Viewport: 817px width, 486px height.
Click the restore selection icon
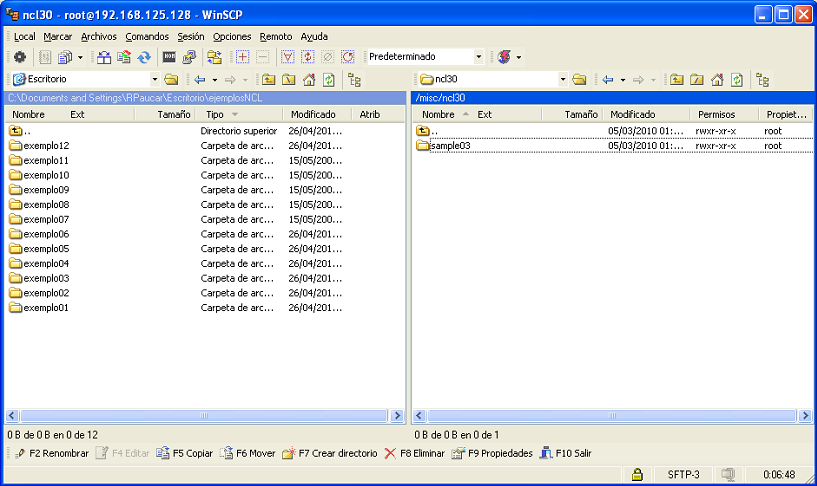pos(348,57)
